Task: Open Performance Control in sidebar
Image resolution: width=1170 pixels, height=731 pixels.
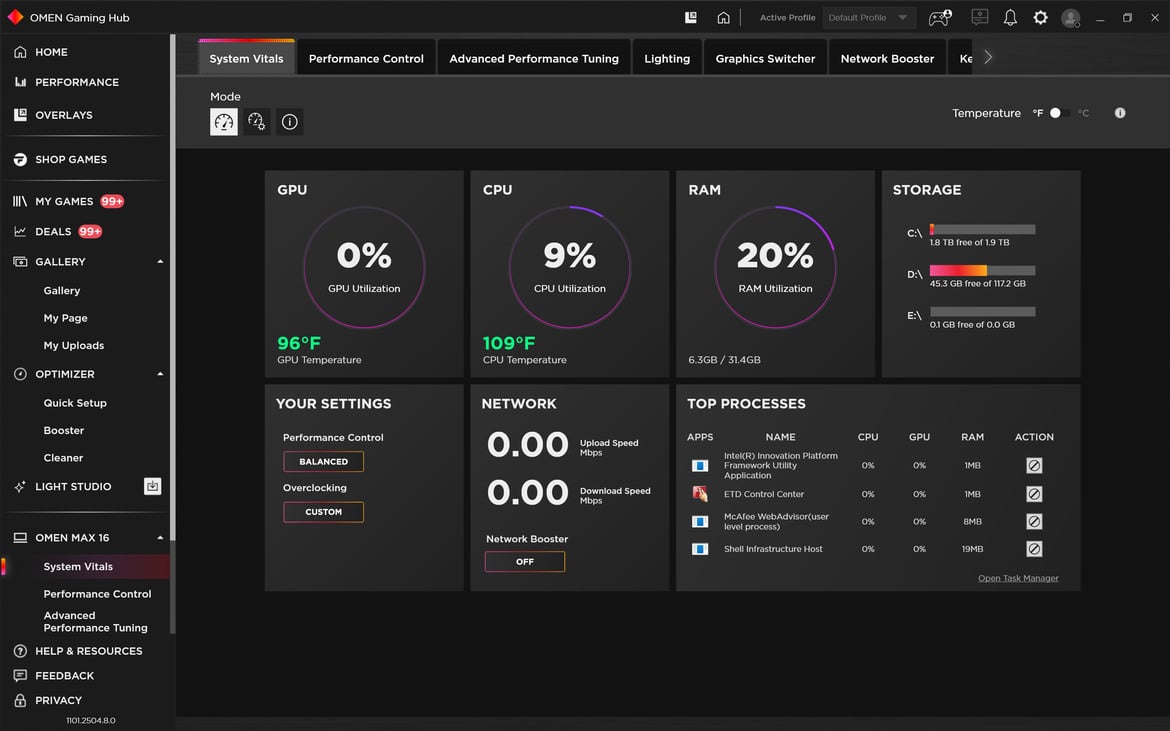Action: point(98,594)
